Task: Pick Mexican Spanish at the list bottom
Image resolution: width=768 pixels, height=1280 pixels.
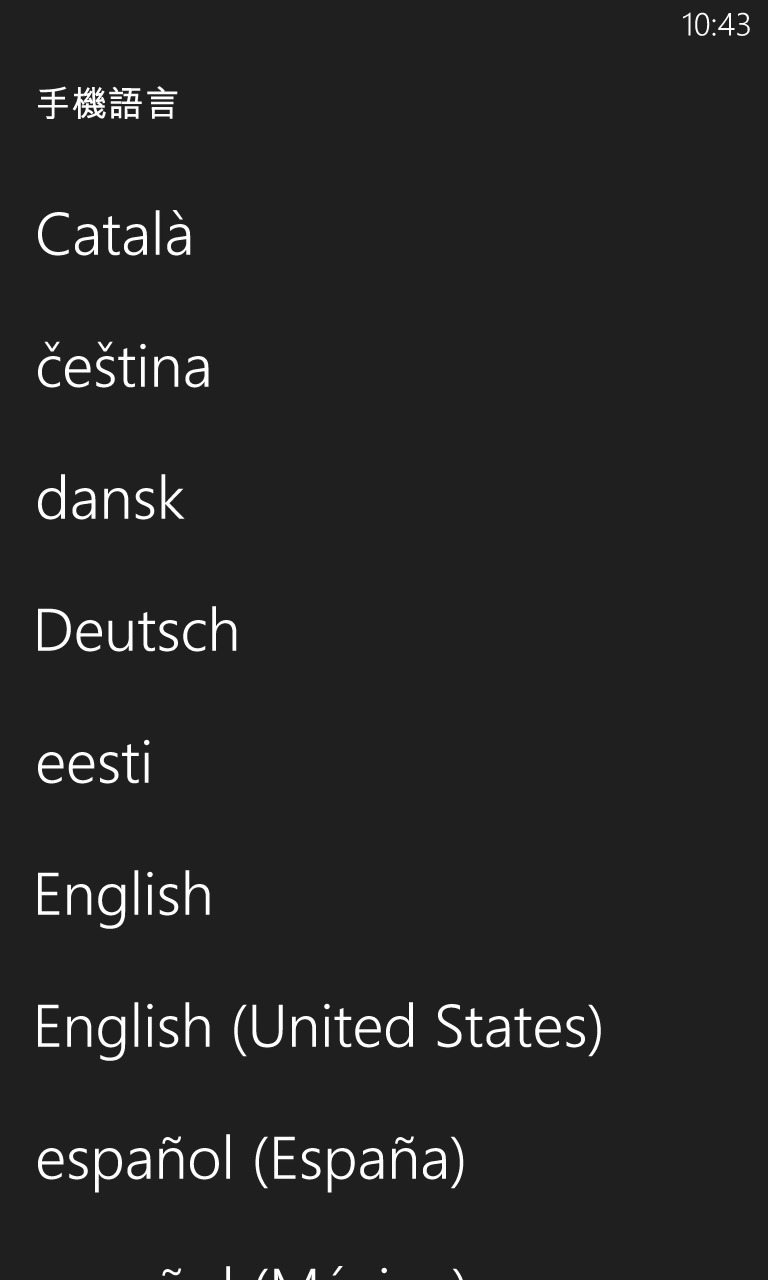Action: point(250,1270)
